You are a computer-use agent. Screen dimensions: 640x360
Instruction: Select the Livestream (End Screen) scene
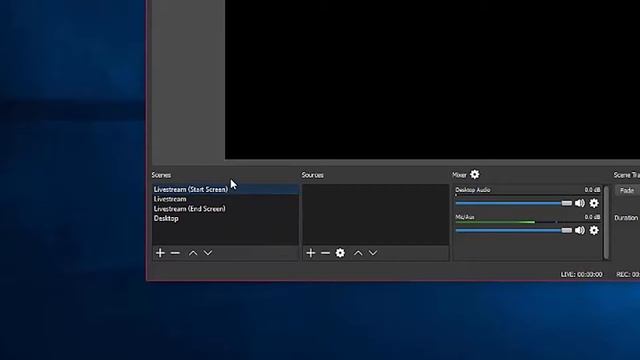click(225, 209)
